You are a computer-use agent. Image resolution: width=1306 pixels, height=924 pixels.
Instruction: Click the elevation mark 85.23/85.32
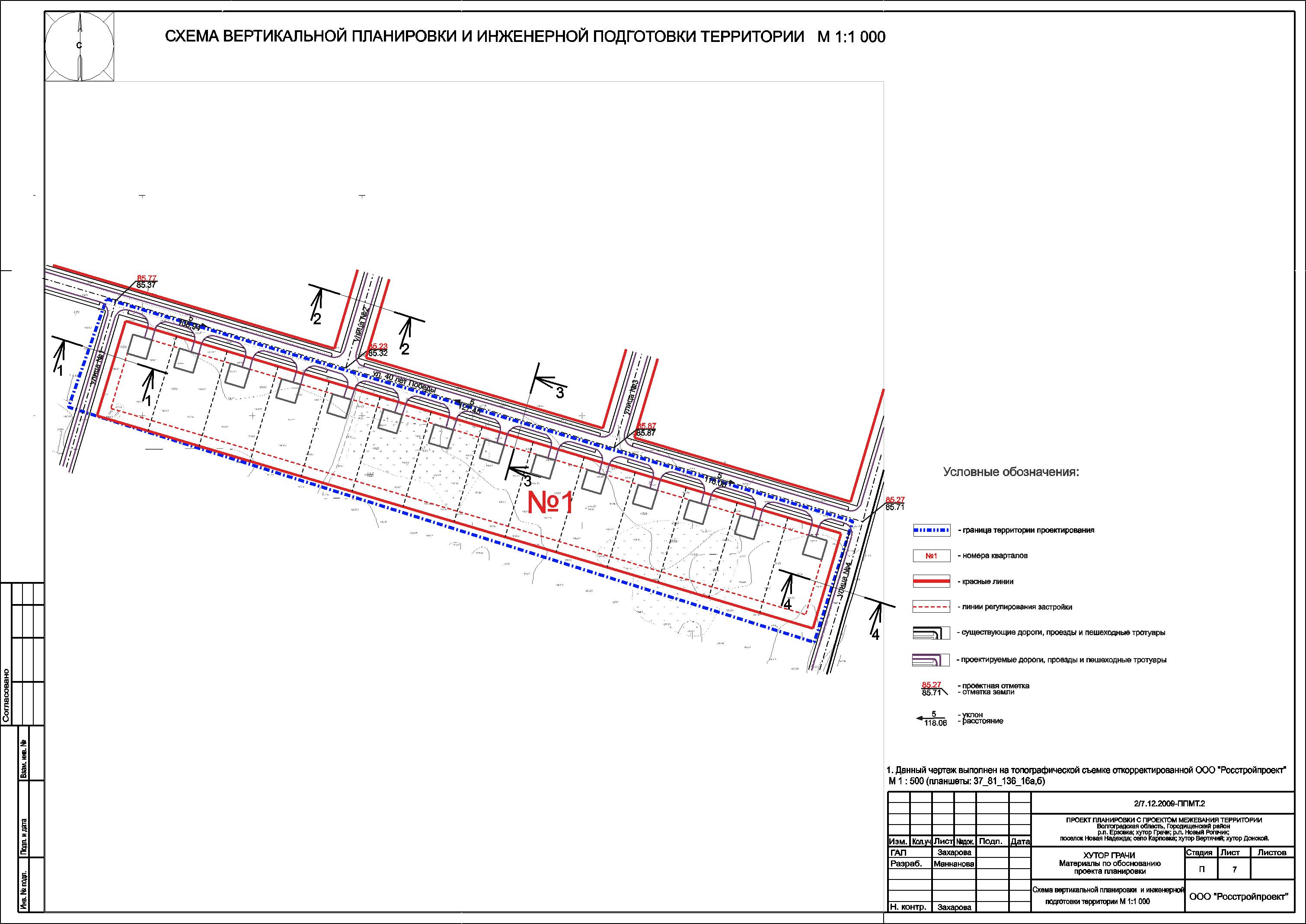378,349
